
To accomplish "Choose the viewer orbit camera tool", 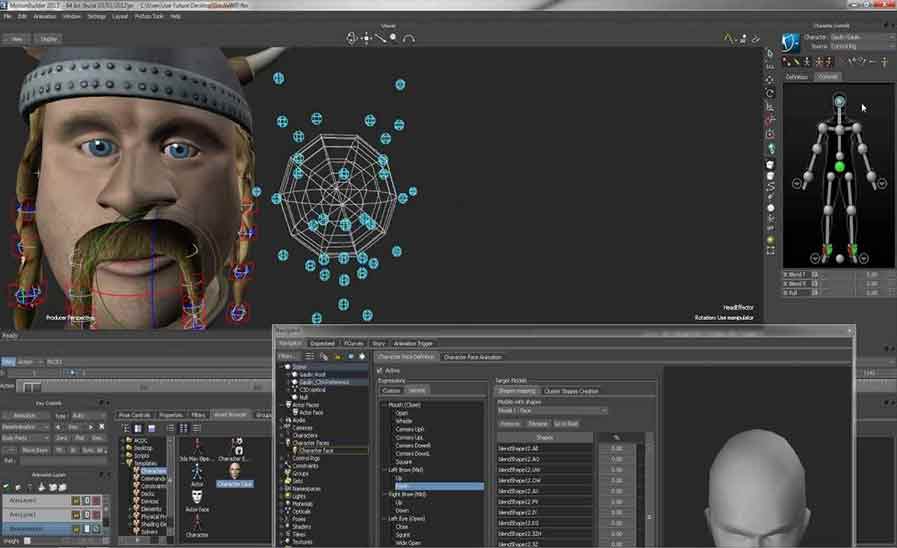I will click(x=351, y=38).
